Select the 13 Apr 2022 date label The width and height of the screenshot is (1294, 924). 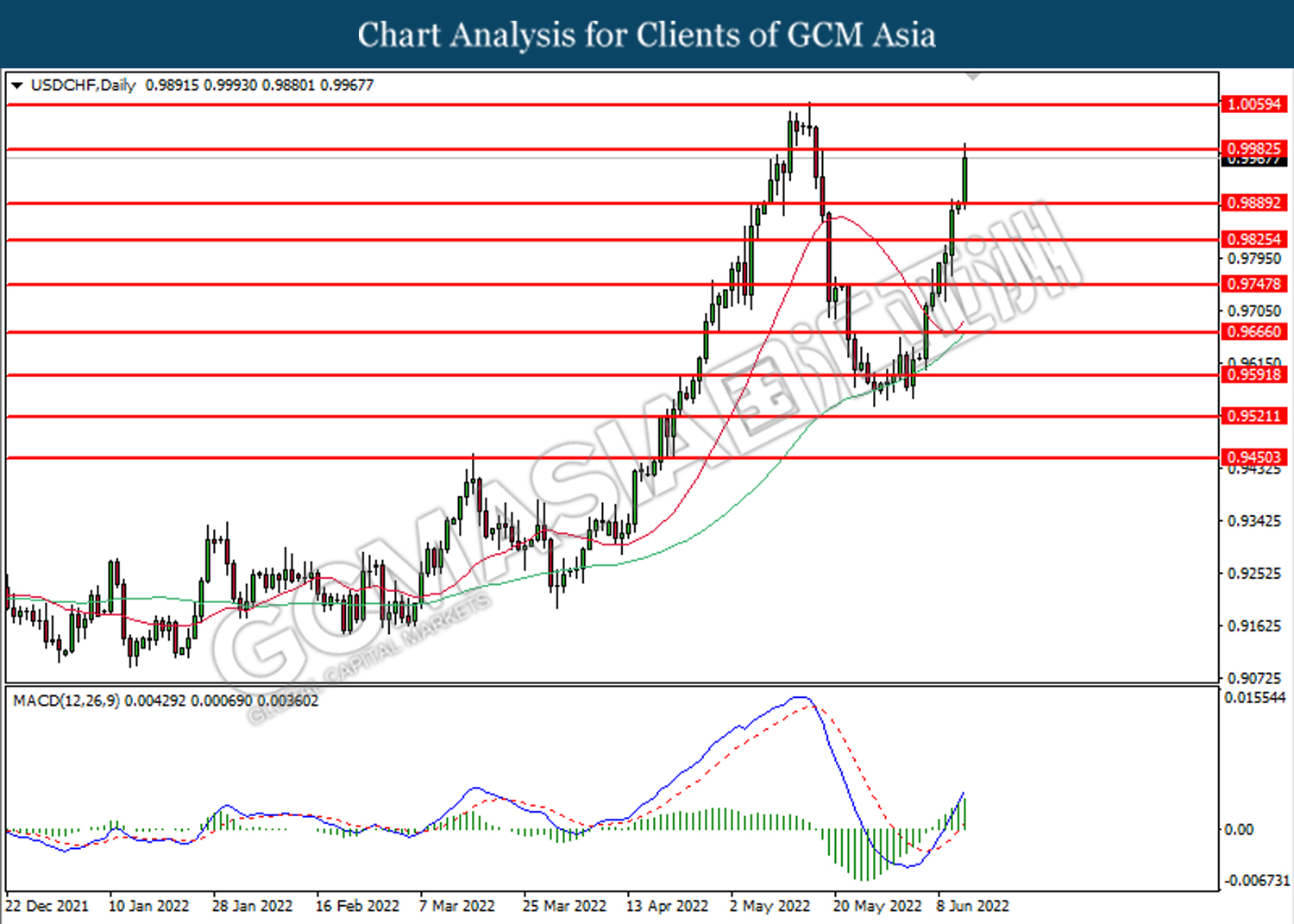click(667, 906)
